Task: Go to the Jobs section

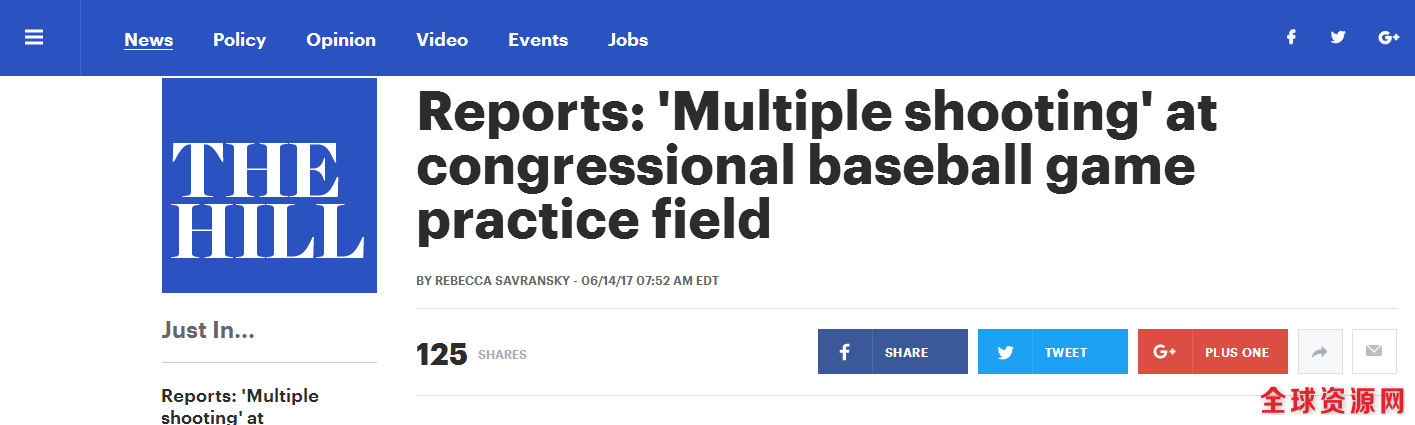Action: (x=628, y=40)
